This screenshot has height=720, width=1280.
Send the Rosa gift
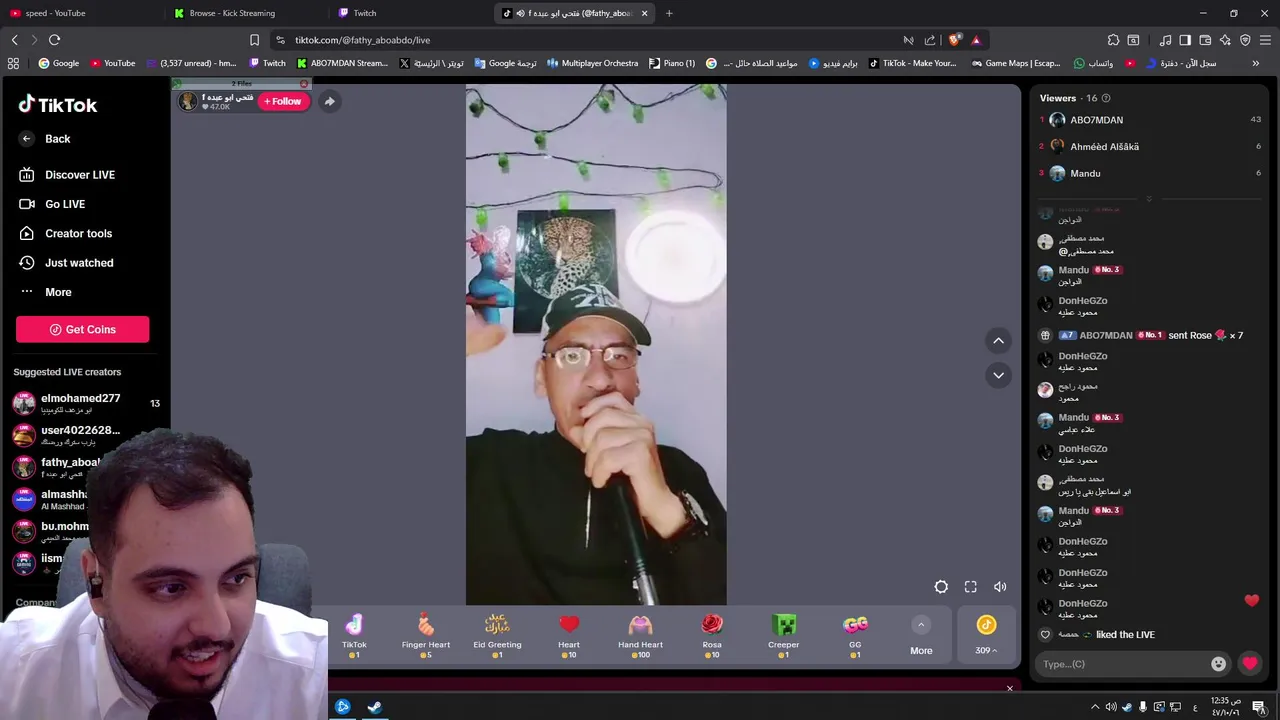coord(712,636)
